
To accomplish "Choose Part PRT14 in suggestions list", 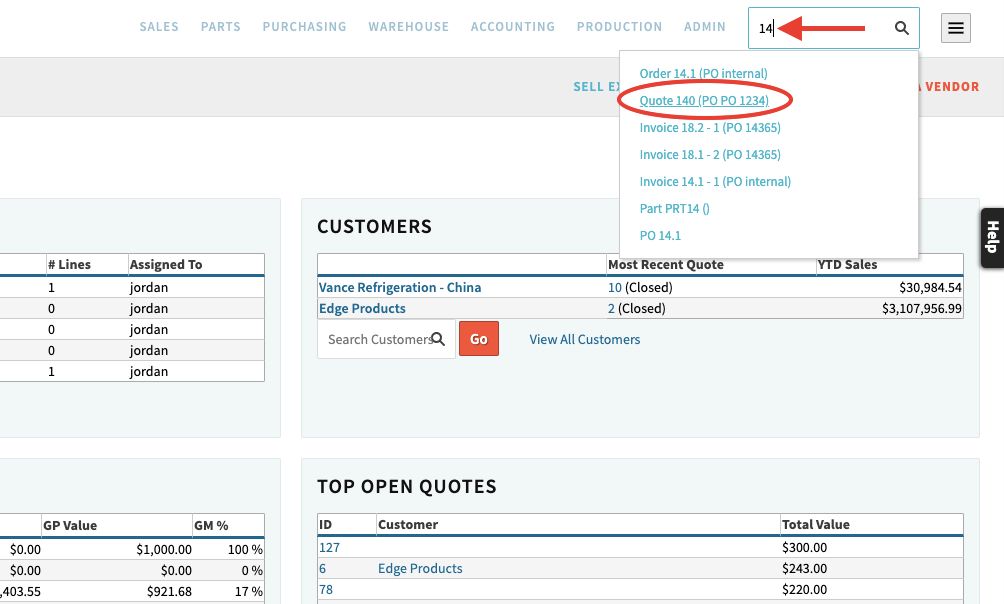I will click(x=674, y=209).
